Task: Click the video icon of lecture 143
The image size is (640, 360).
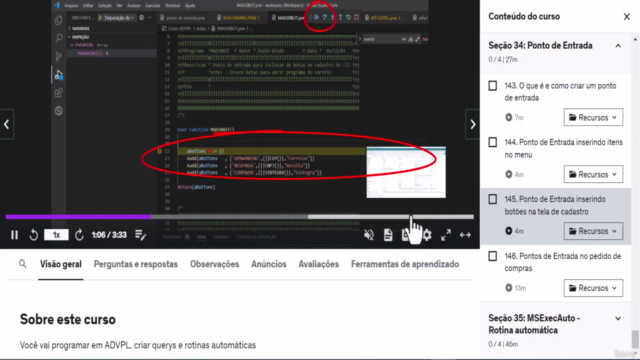Action: pos(509,118)
